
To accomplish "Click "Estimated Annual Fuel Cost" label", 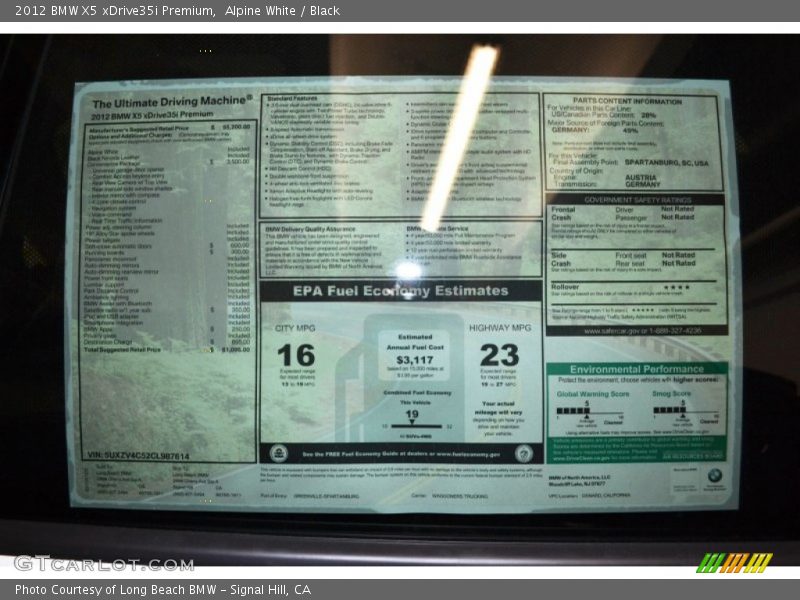I will tap(415, 342).
